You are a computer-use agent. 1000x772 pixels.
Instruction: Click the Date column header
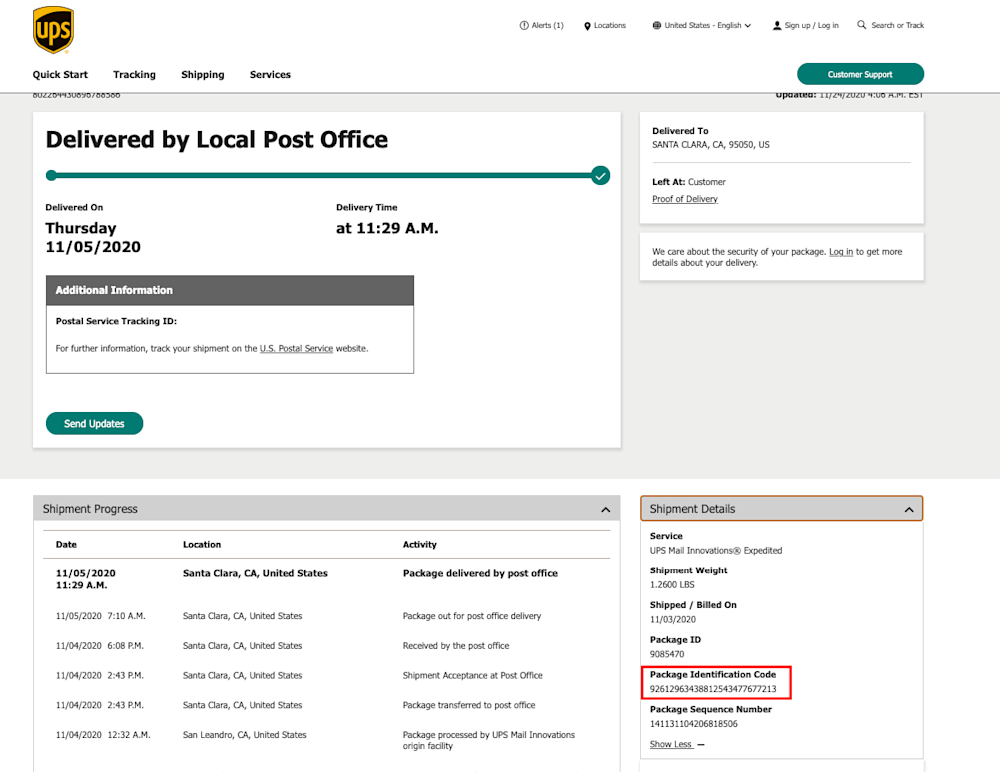pyautogui.click(x=66, y=545)
